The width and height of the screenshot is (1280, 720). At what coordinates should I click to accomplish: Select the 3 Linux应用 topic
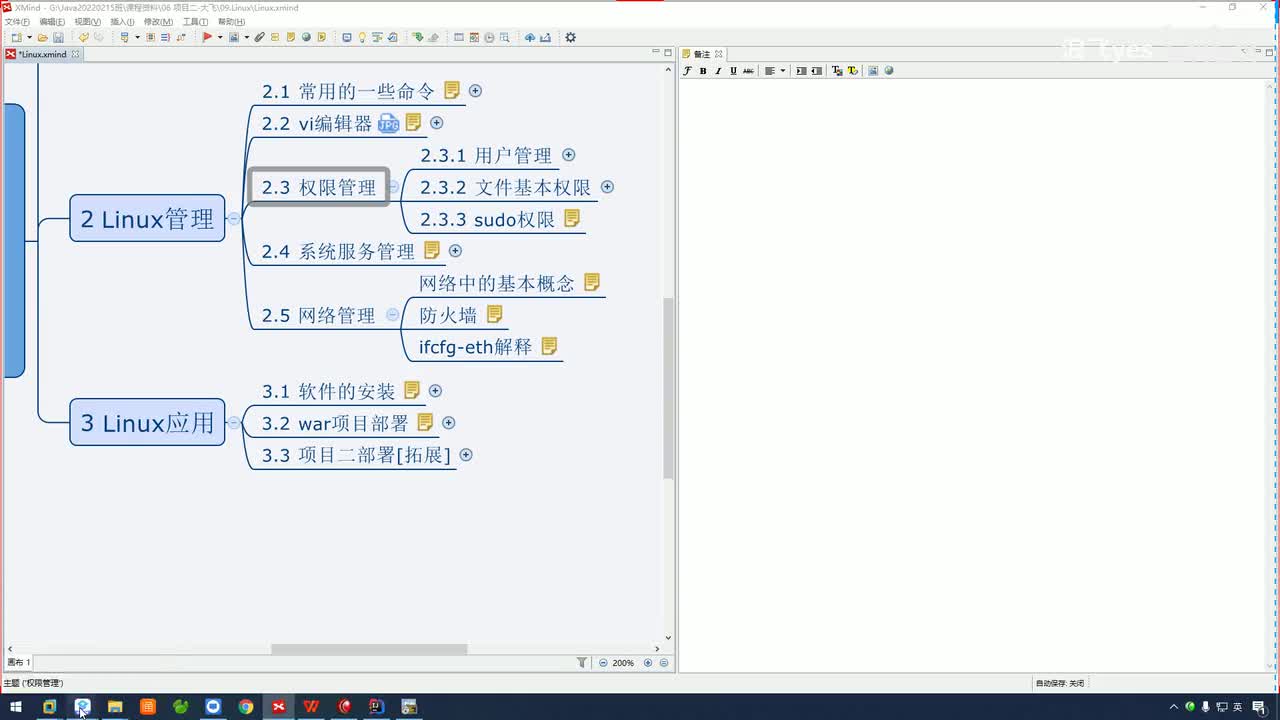147,422
